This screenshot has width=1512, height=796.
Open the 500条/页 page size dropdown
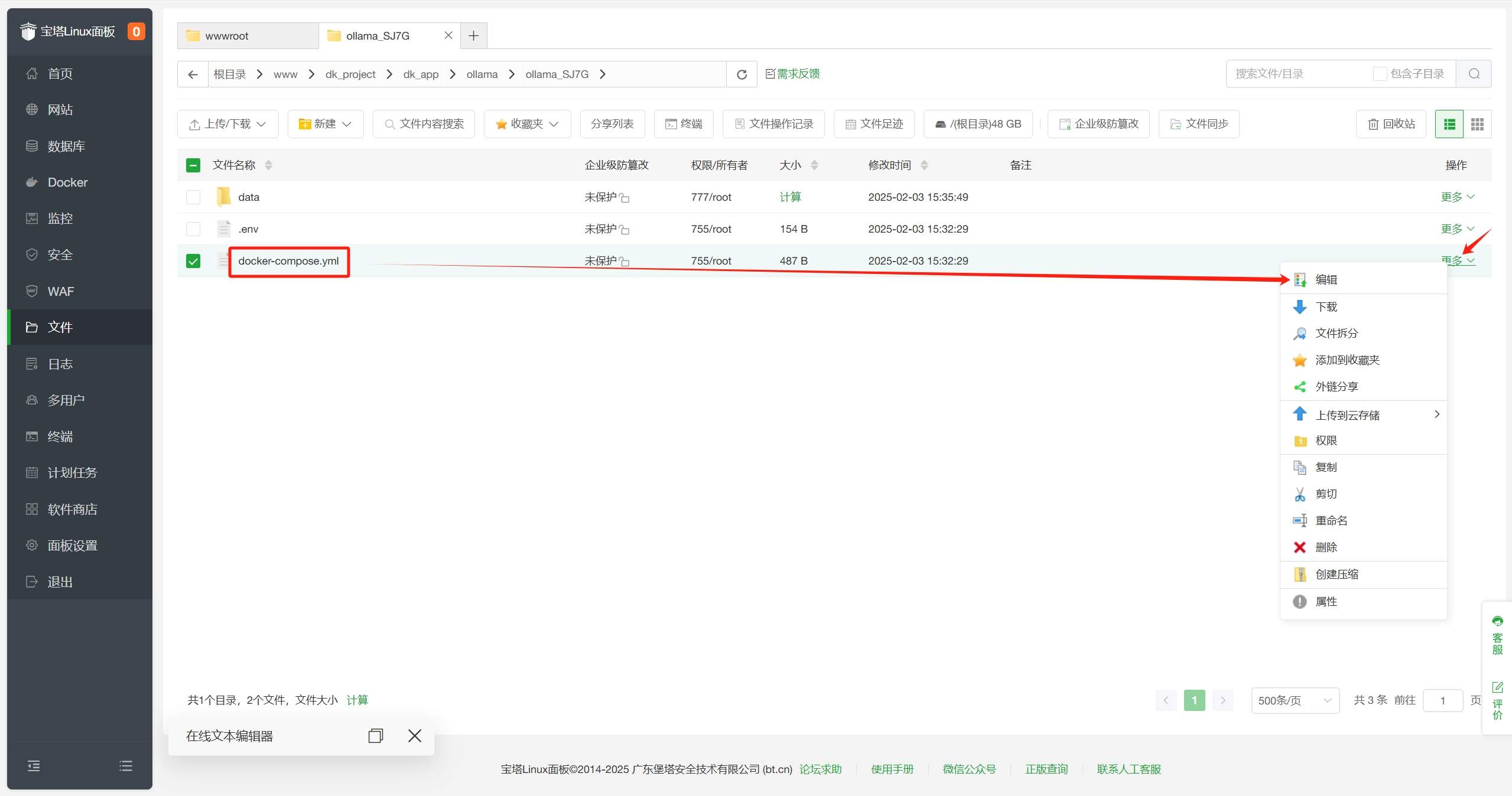(x=1295, y=700)
